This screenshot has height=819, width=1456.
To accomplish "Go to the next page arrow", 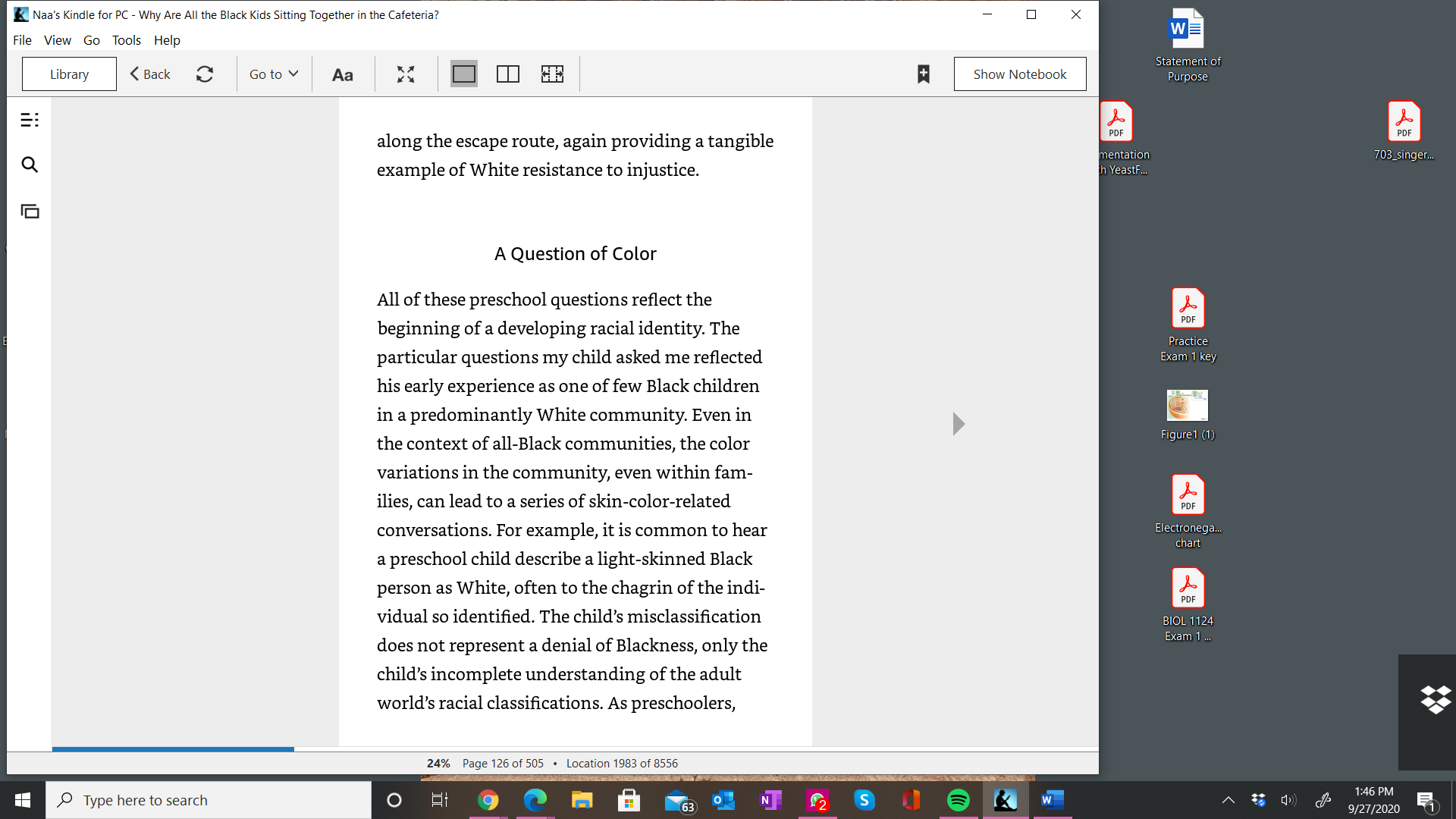I will [x=959, y=424].
